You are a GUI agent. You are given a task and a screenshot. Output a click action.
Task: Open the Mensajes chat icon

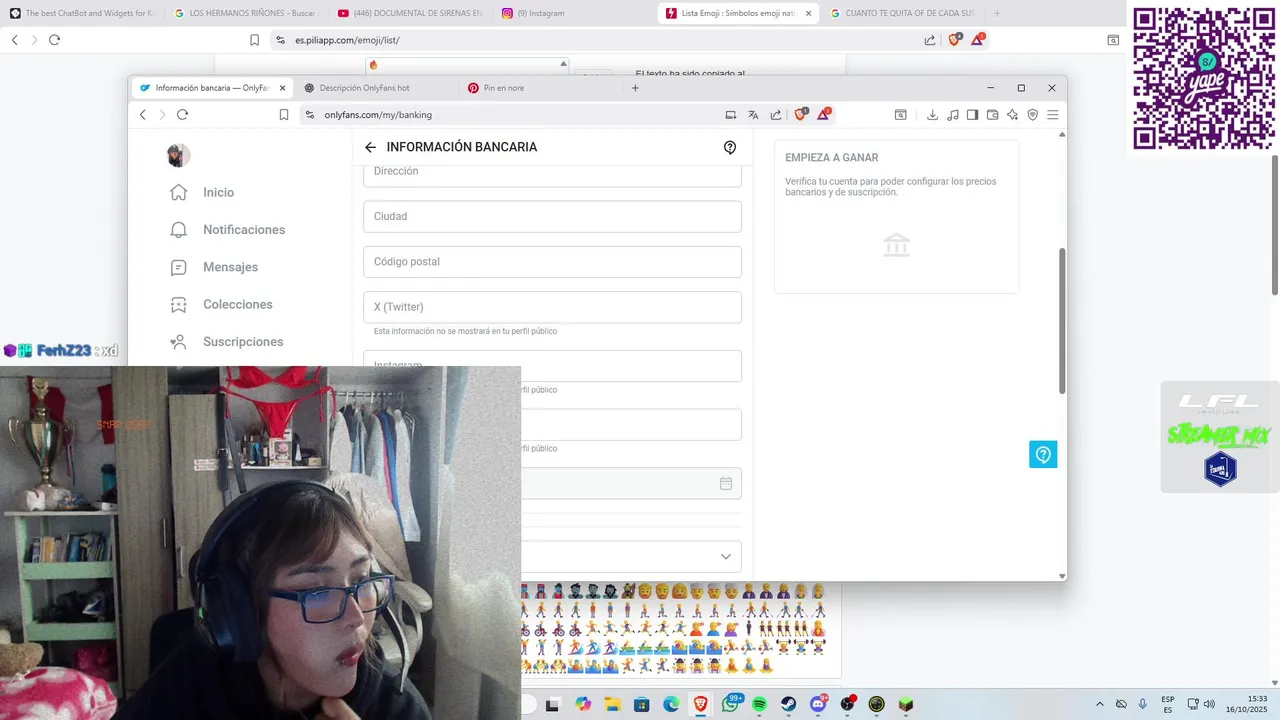coord(178,267)
